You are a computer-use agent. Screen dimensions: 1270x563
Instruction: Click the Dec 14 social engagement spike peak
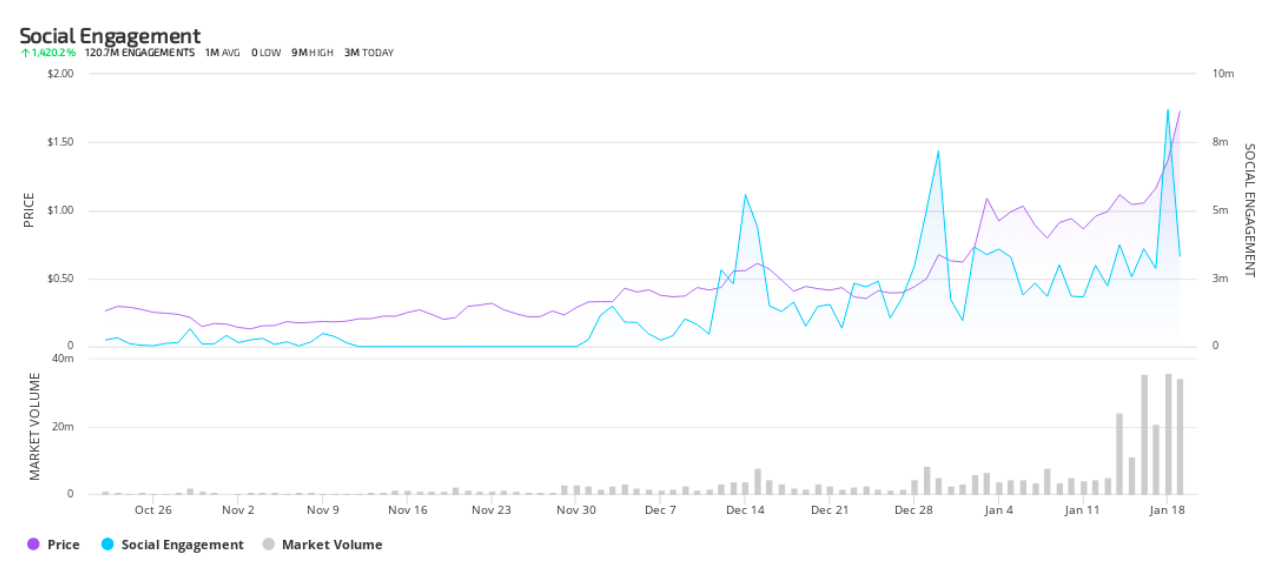745,194
